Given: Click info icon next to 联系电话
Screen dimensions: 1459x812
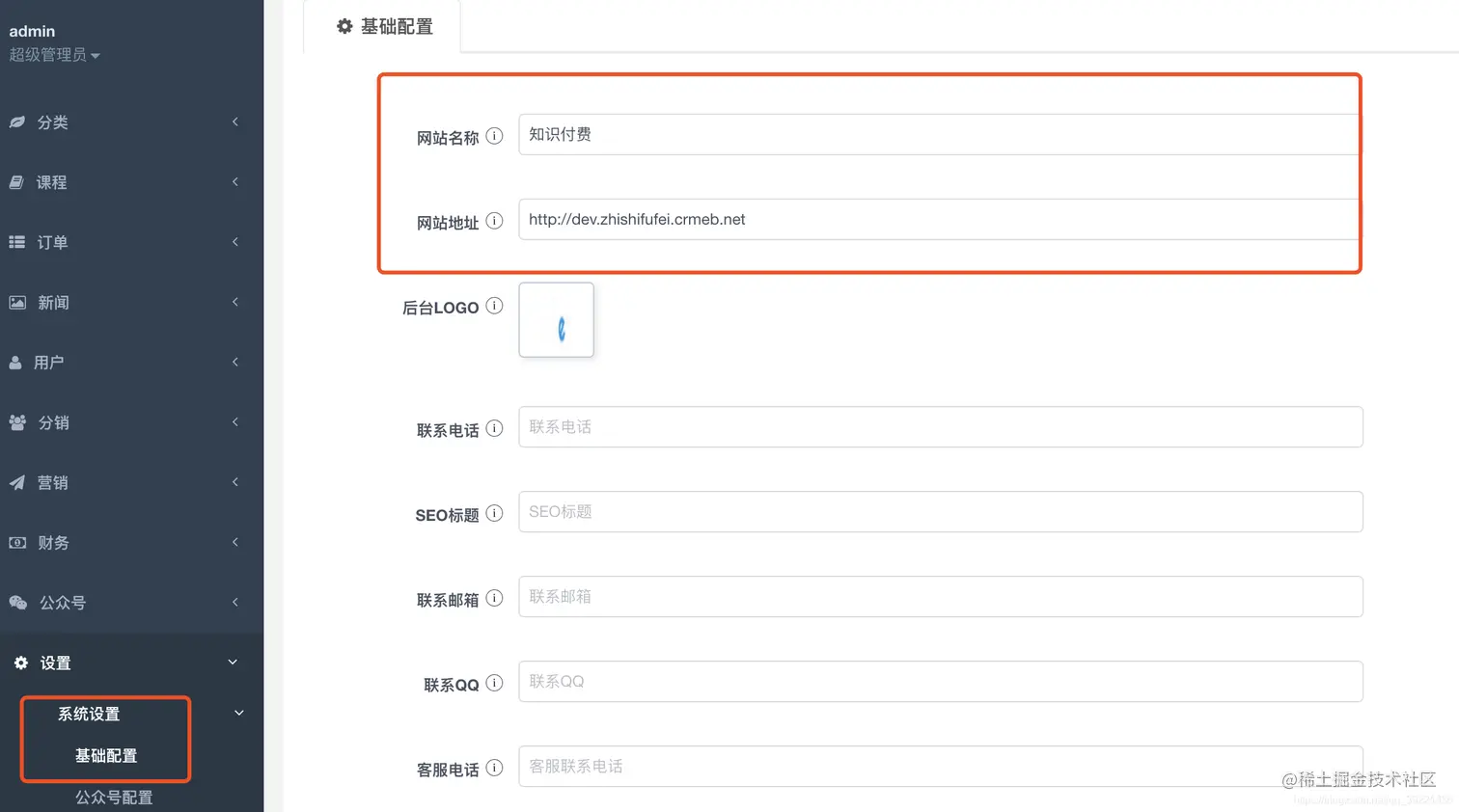Looking at the screenshot, I should pos(494,428).
